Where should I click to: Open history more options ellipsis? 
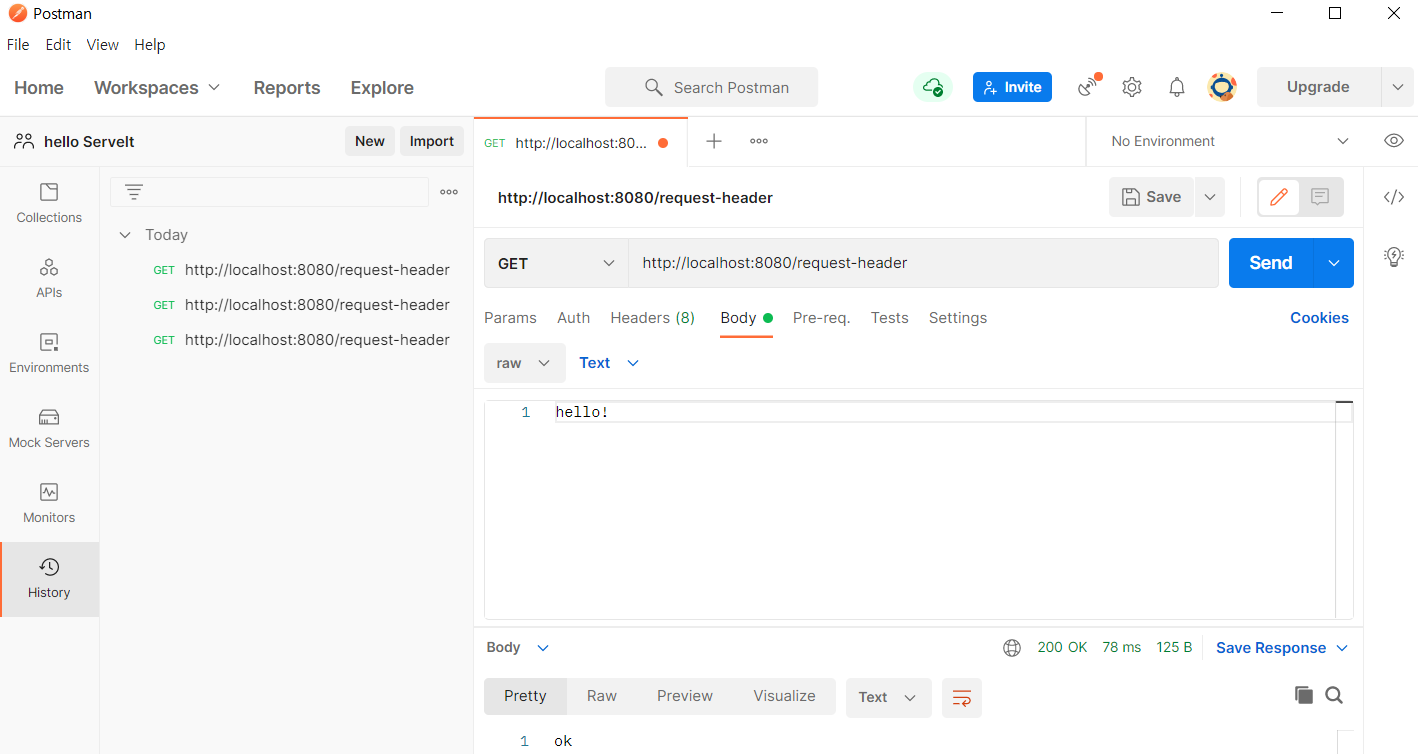[449, 192]
